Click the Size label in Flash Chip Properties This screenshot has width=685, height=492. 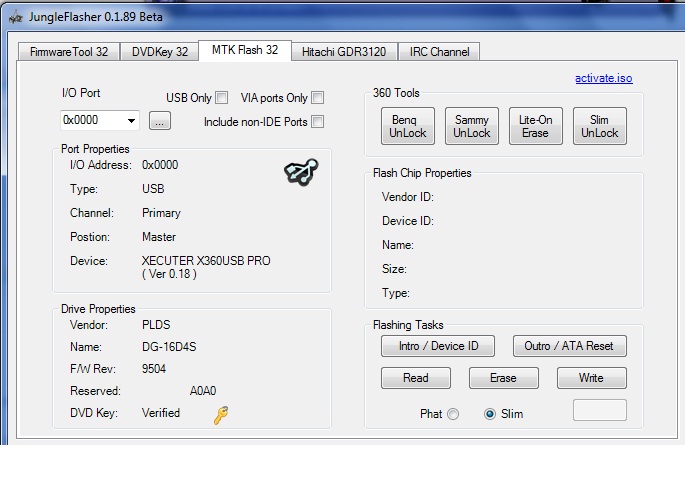point(394,269)
